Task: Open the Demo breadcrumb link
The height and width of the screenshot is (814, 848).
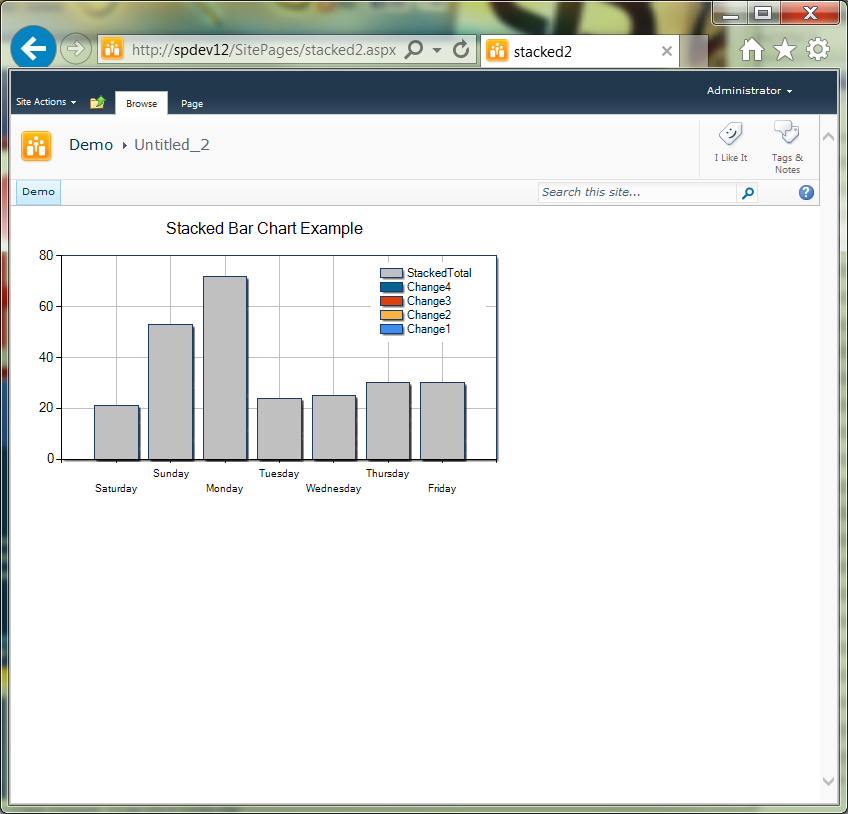Action: pos(91,145)
